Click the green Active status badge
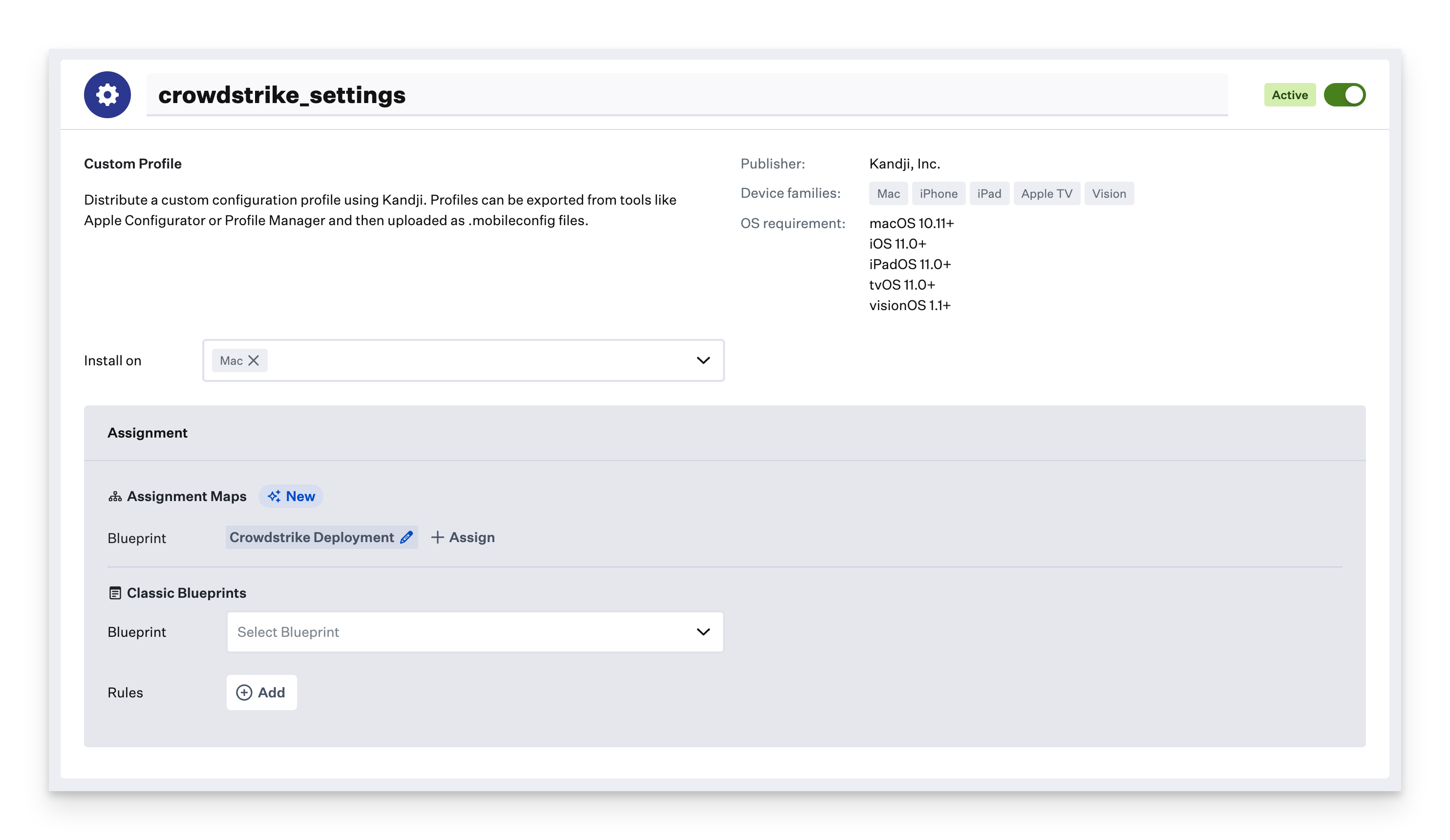 point(1290,94)
